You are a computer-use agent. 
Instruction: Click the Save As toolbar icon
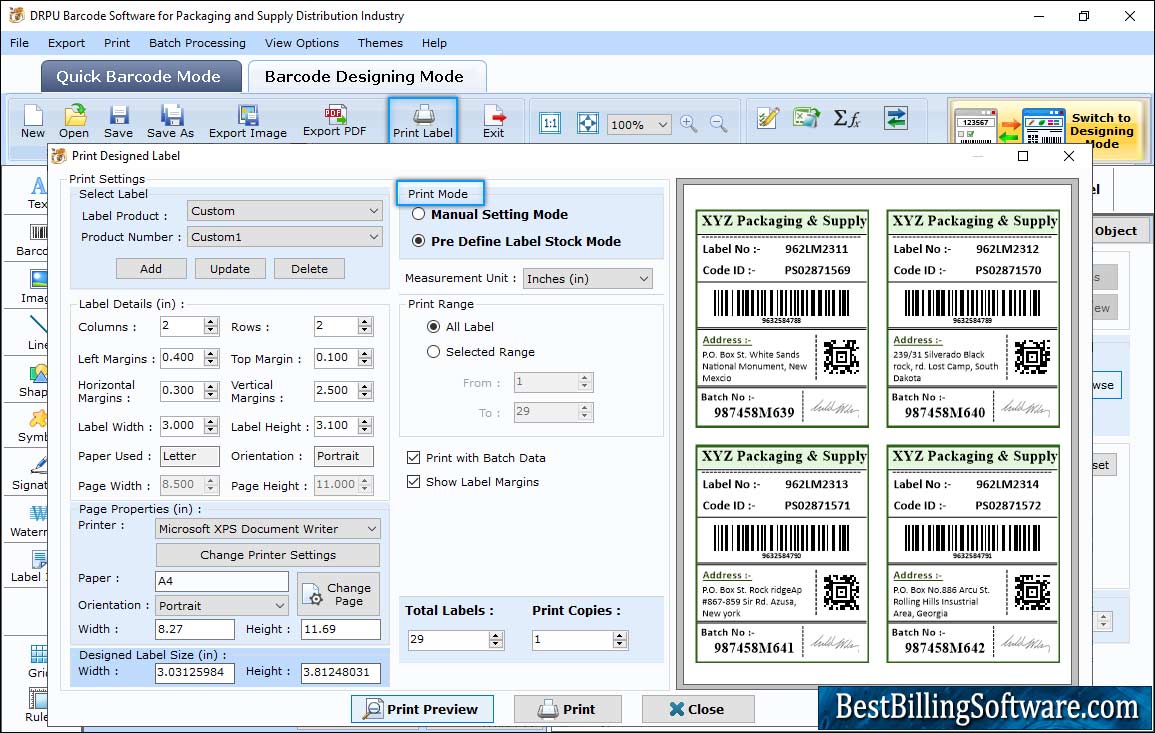coord(170,122)
